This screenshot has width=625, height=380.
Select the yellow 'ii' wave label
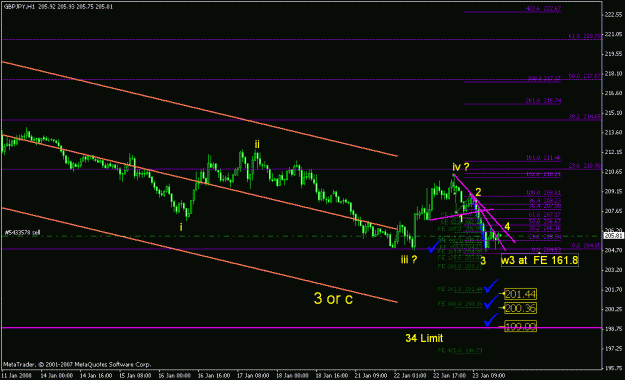click(x=257, y=144)
